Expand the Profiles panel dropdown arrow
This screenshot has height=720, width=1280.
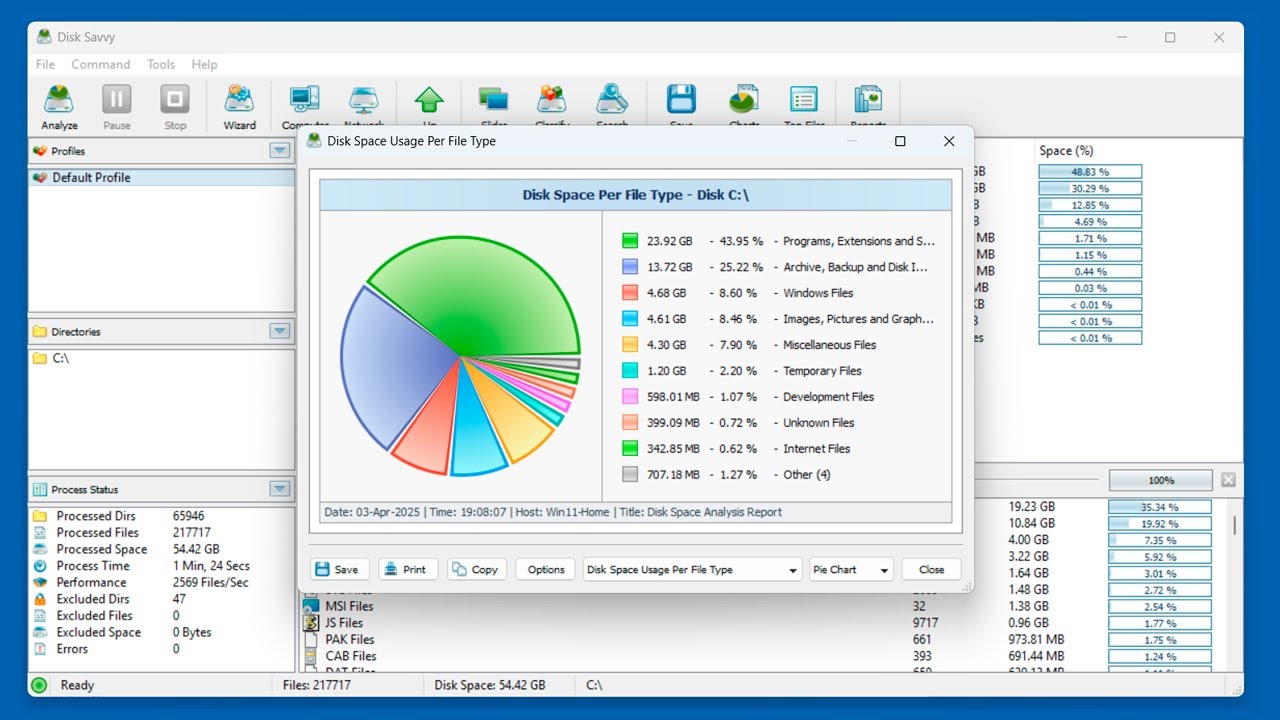[279, 151]
